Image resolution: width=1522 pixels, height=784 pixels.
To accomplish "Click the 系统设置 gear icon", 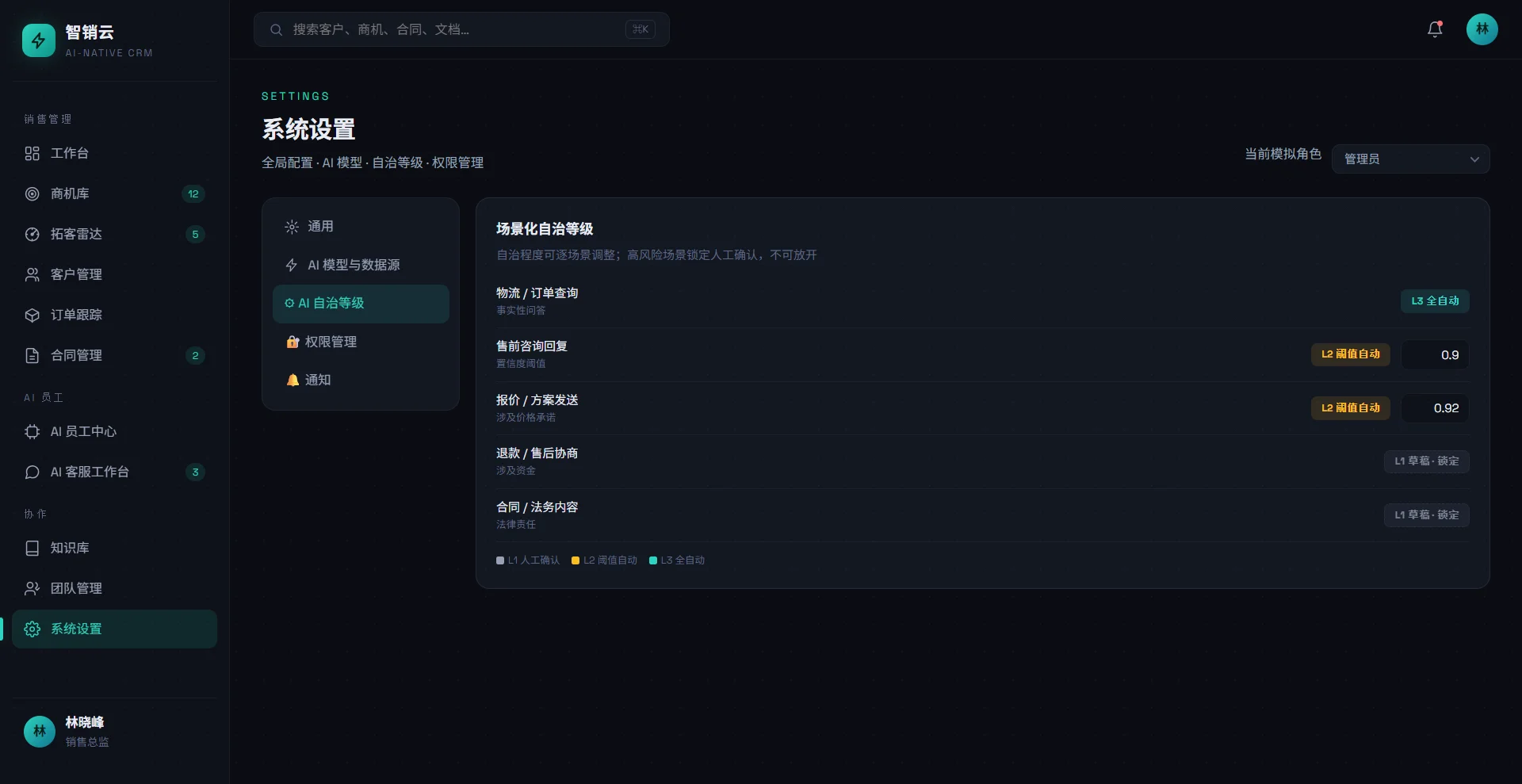I will coord(32,629).
